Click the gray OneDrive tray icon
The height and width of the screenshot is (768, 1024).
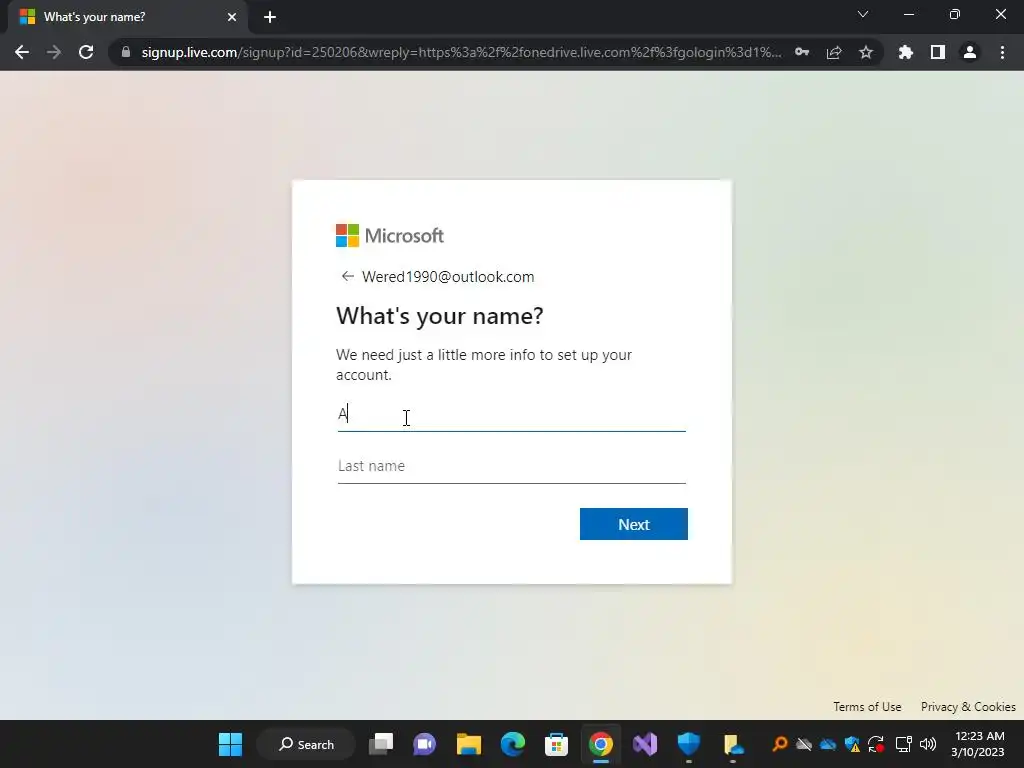point(804,744)
